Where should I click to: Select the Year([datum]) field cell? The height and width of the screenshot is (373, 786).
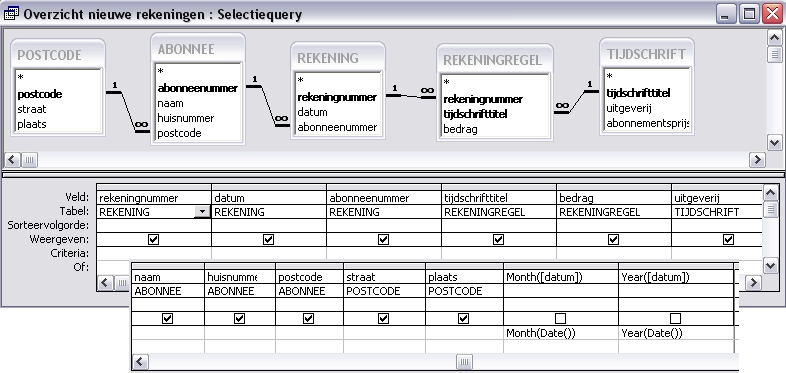pyautogui.click(x=676, y=277)
